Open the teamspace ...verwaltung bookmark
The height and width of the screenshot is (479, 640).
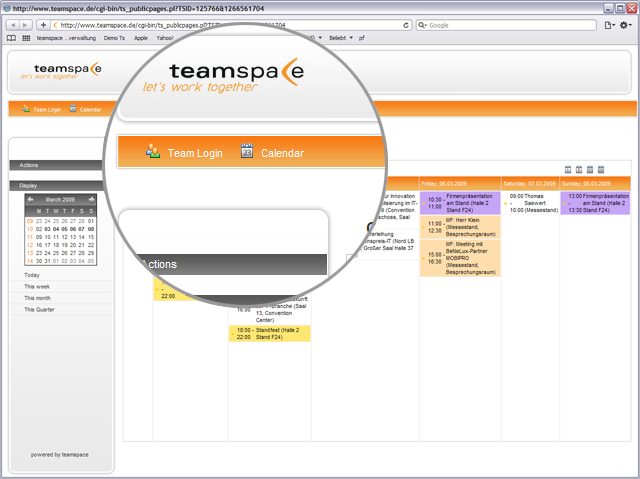[66, 38]
